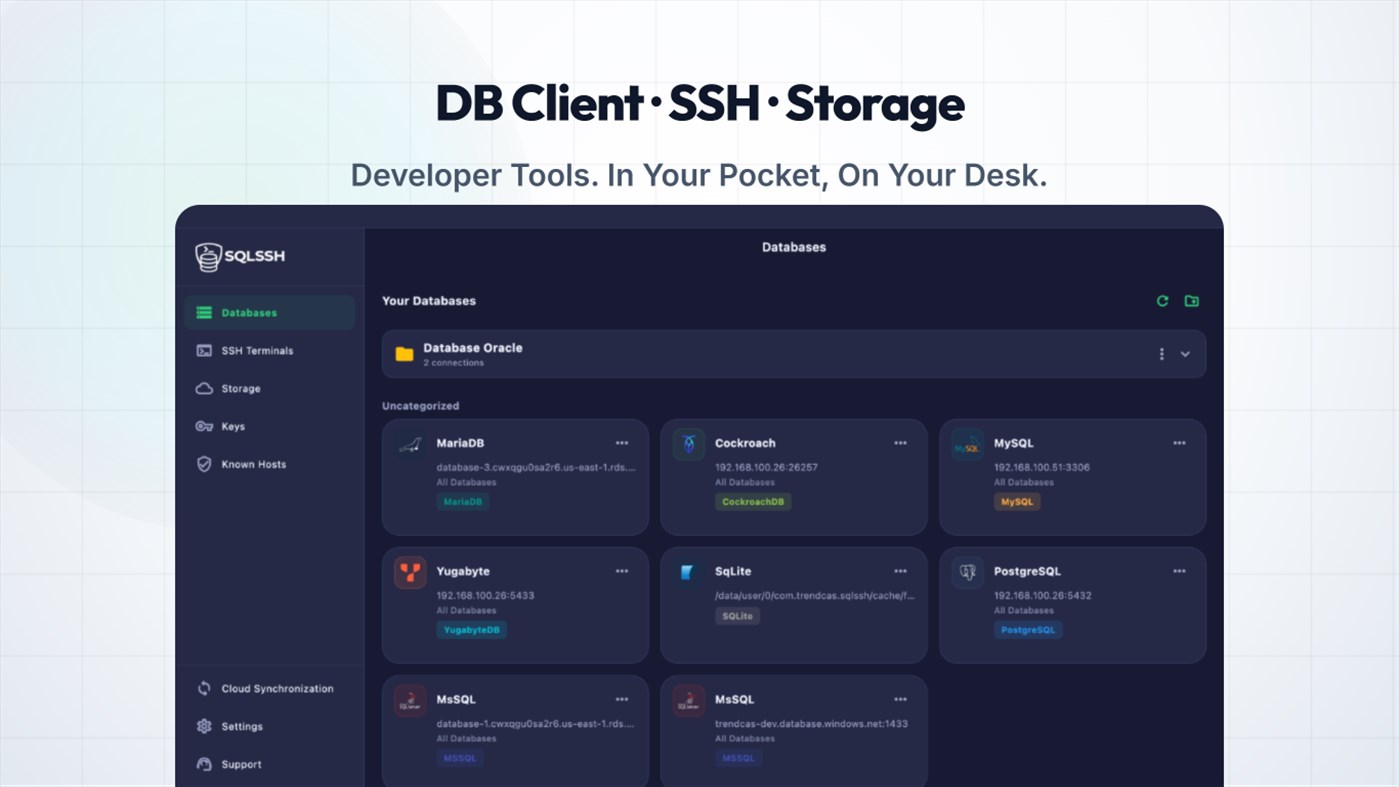Viewport: 1399px width, 787px height.
Task: Click the SQLSSH logo icon
Action: coord(208,257)
